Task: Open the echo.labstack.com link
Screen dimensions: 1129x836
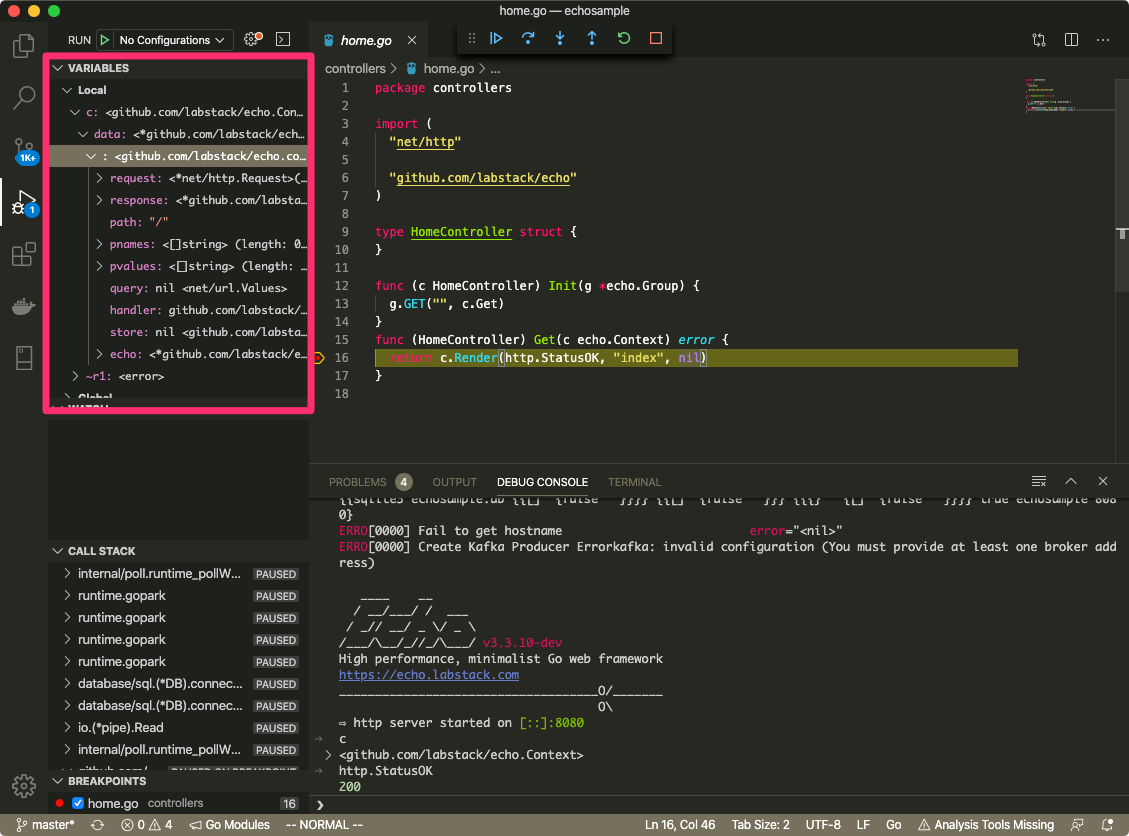Action: [428, 675]
